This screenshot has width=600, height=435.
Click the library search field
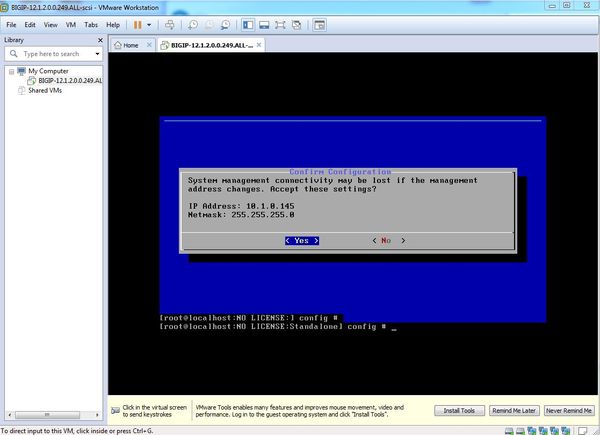click(52, 54)
